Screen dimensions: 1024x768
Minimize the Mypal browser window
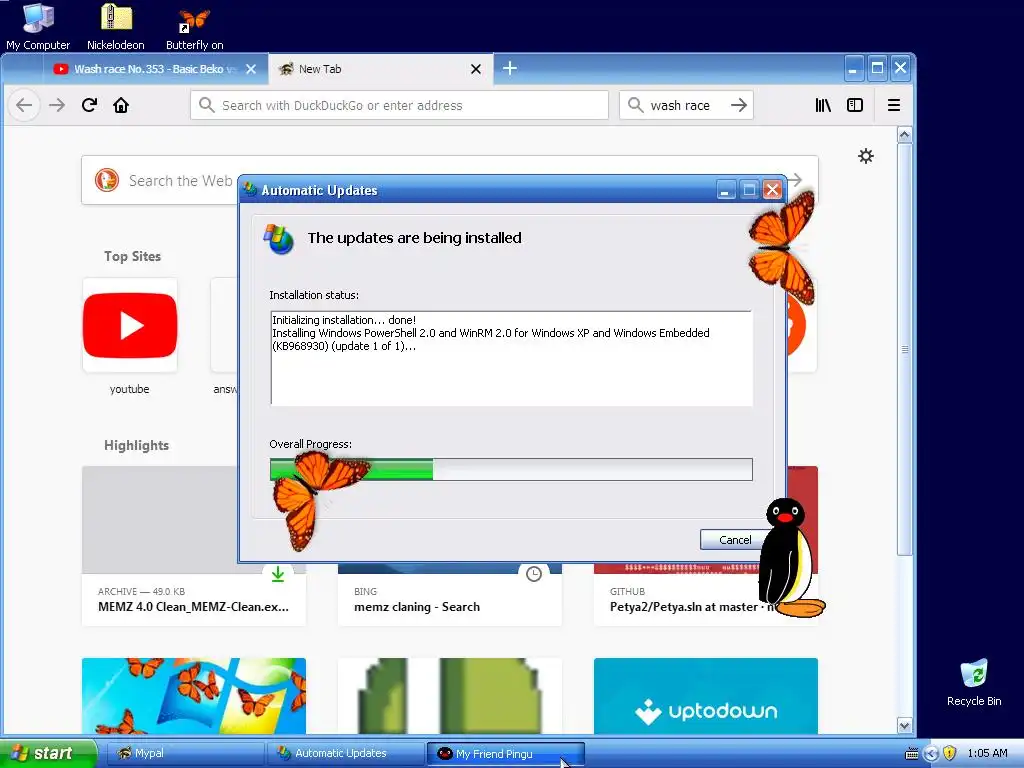pos(853,68)
